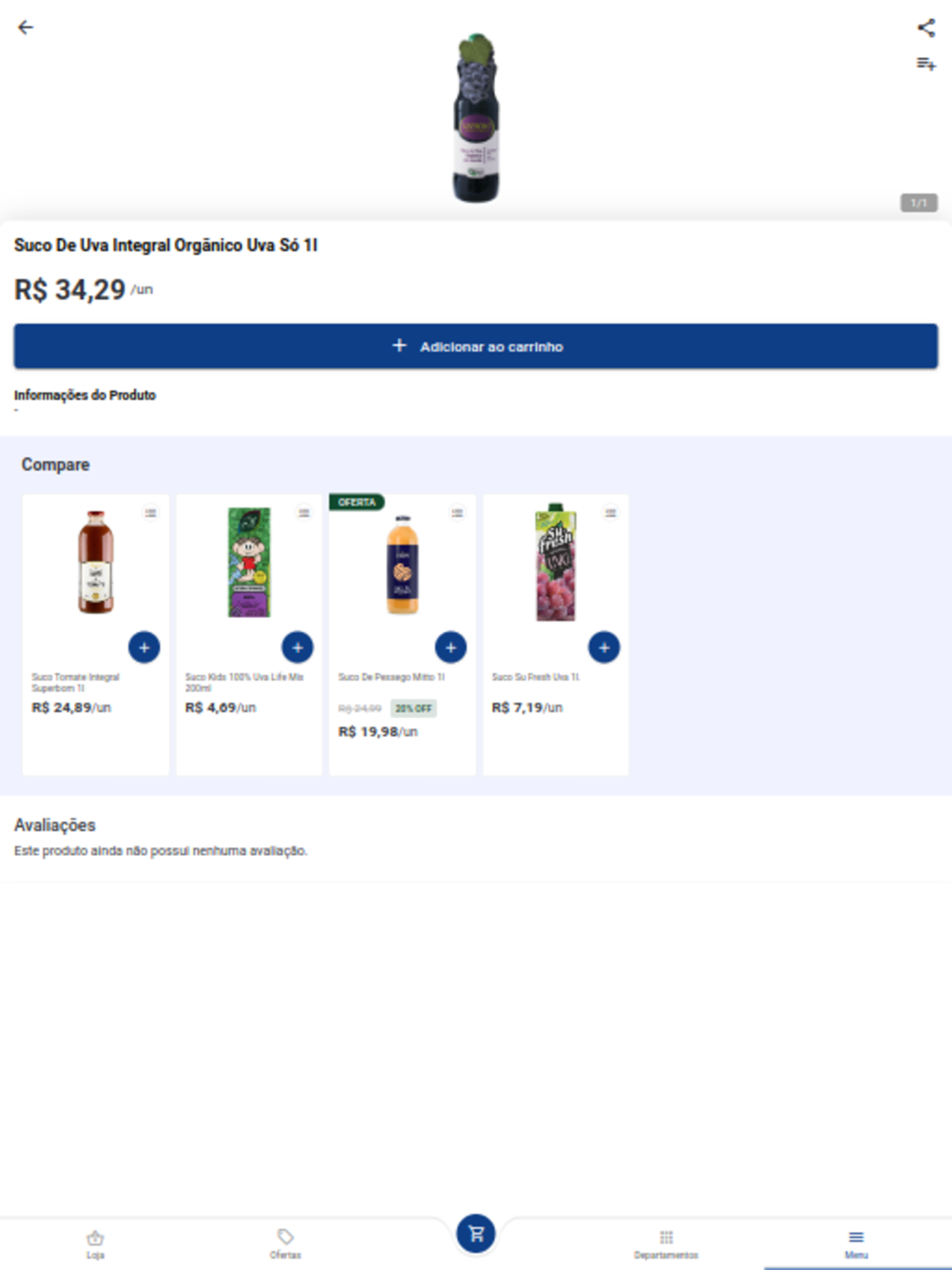Viewport: 952px width, 1270px height.
Task: Switch to the Loja tab
Action: coord(95,1244)
